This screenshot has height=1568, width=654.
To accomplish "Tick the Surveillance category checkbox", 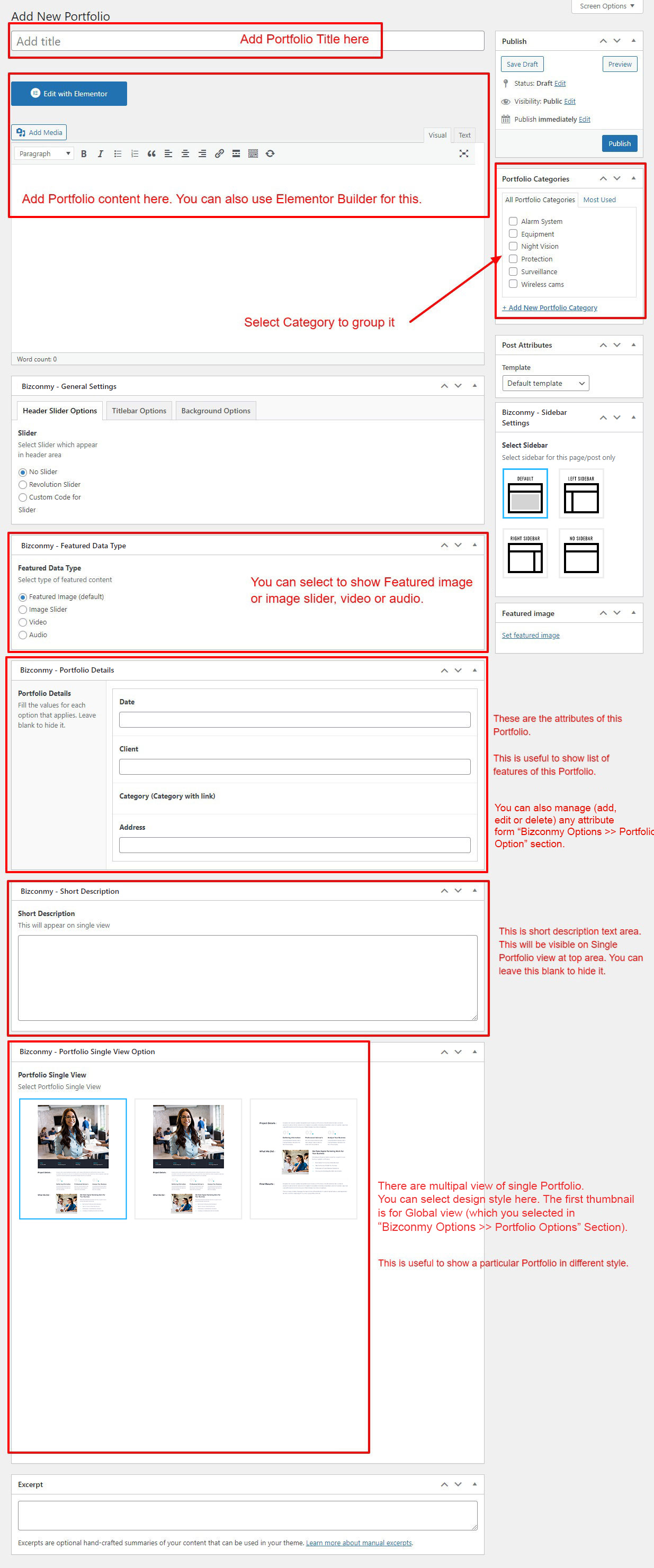I will [513, 271].
